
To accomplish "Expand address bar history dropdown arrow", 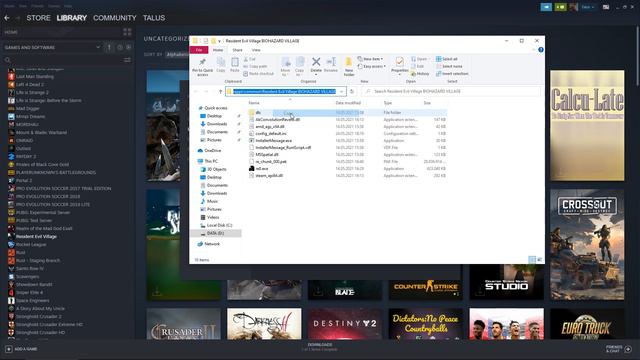I will [341, 91].
